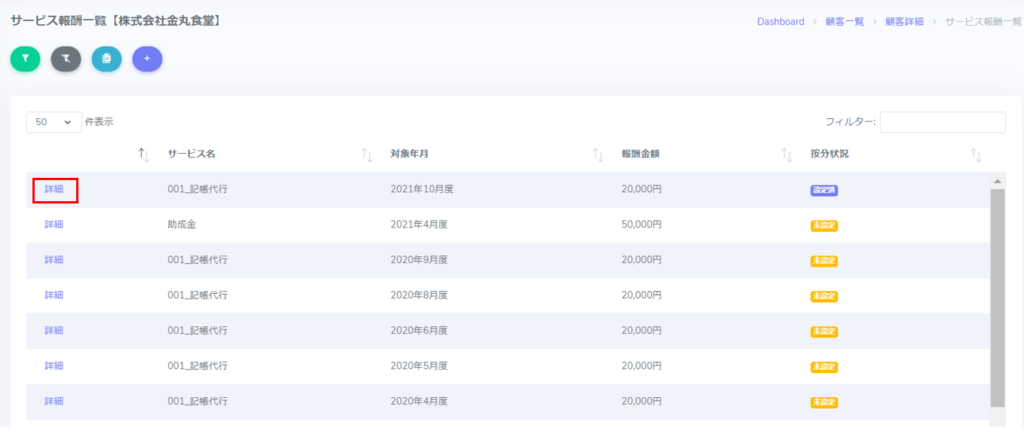The image size is (1024, 428).
Task: Click 未設定 badge in the 助成金 row
Action: 823,225
